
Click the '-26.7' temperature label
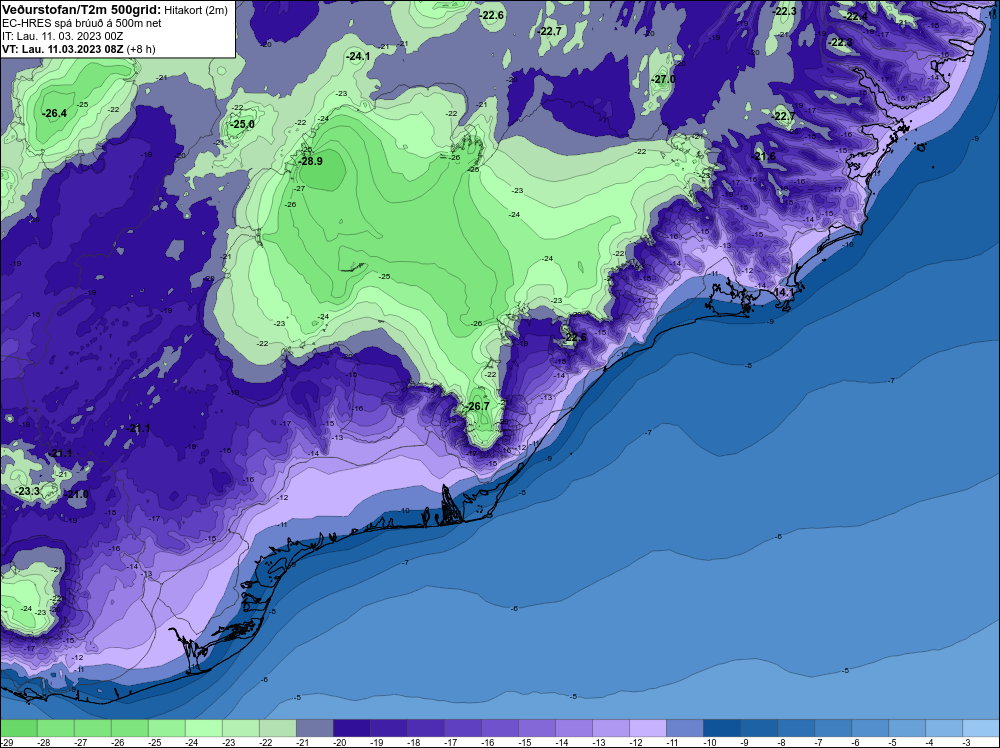tap(477, 406)
